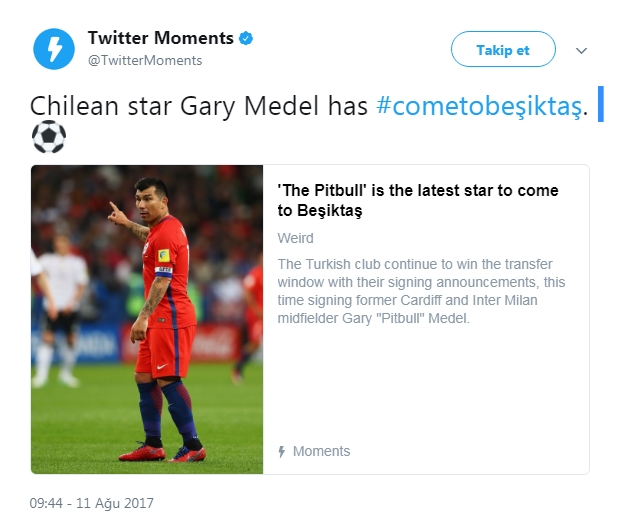Click the white-jersey player in the photo background
This screenshot has height=525, width=626.
pyautogui.click(x=60, y=300)
